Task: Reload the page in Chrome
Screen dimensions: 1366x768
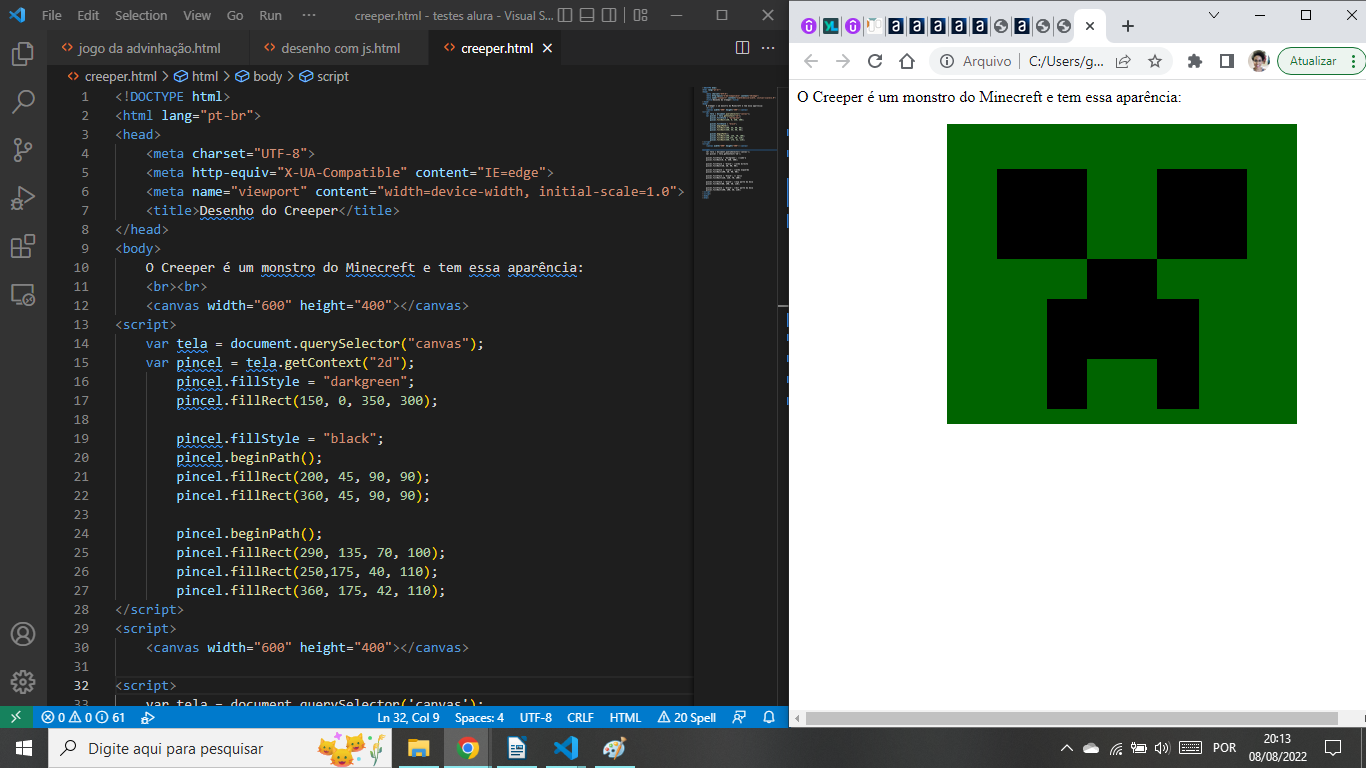Action: (x=875, y=61)
